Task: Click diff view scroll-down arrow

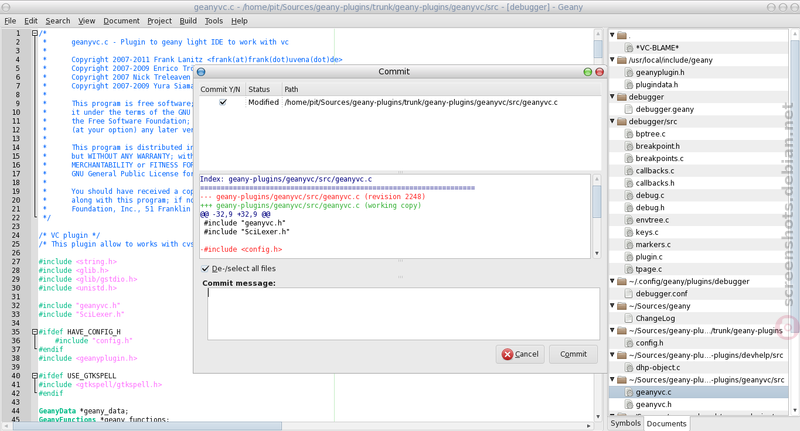Action: tap(596, 253)
